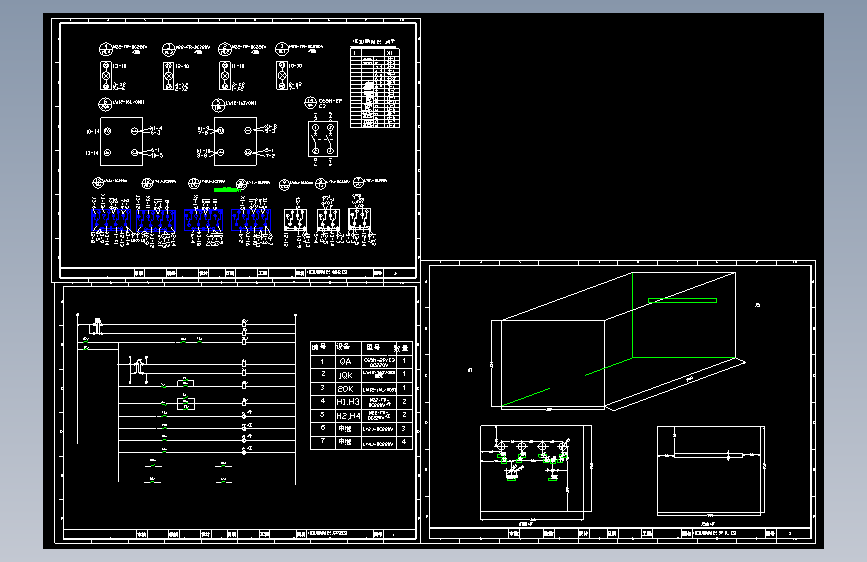
Task: Click the two-pole switch symbol box in the top-left sheet
Action: click(x=322, y=139)
